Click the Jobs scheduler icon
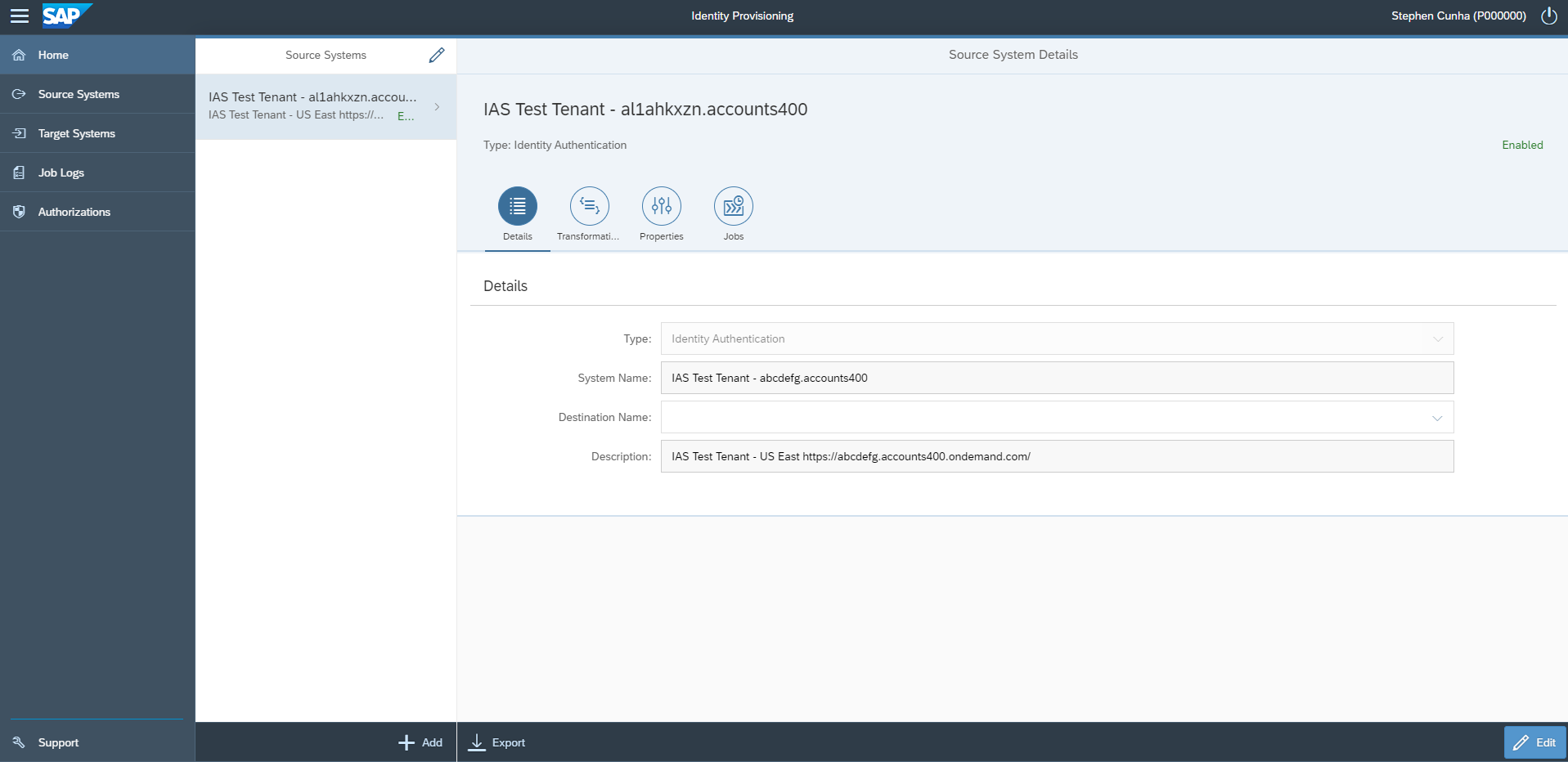The image size is (1568, 762). coord(734,206)
